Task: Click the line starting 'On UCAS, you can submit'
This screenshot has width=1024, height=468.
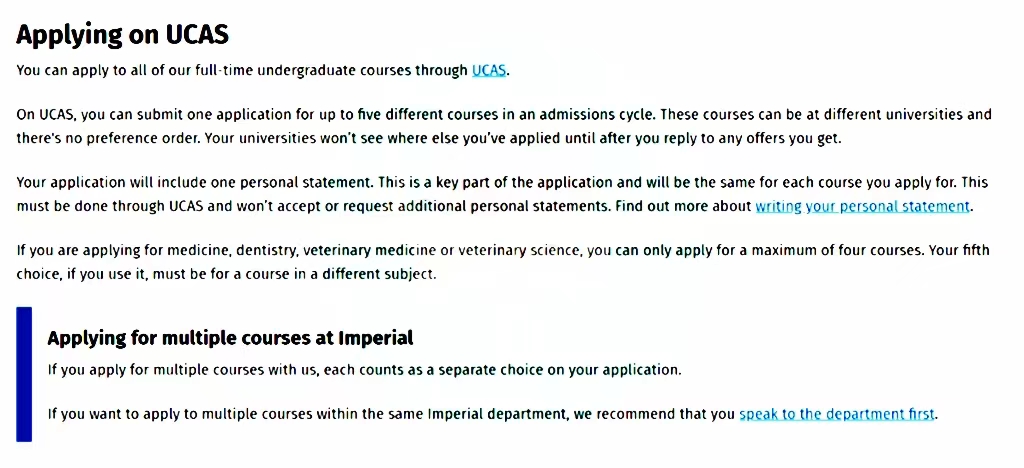Action: 504,116
